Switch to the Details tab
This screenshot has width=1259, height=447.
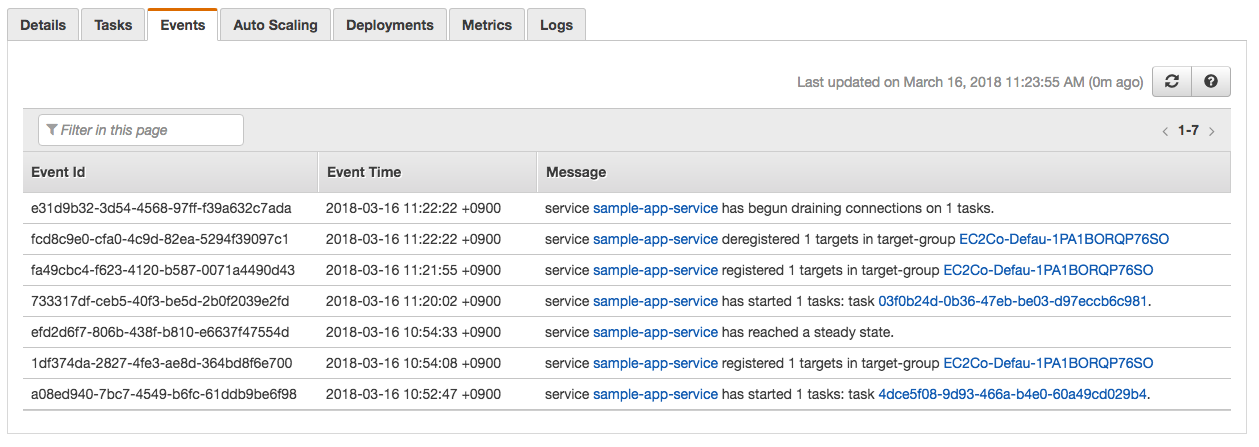(x=43, y=25)
